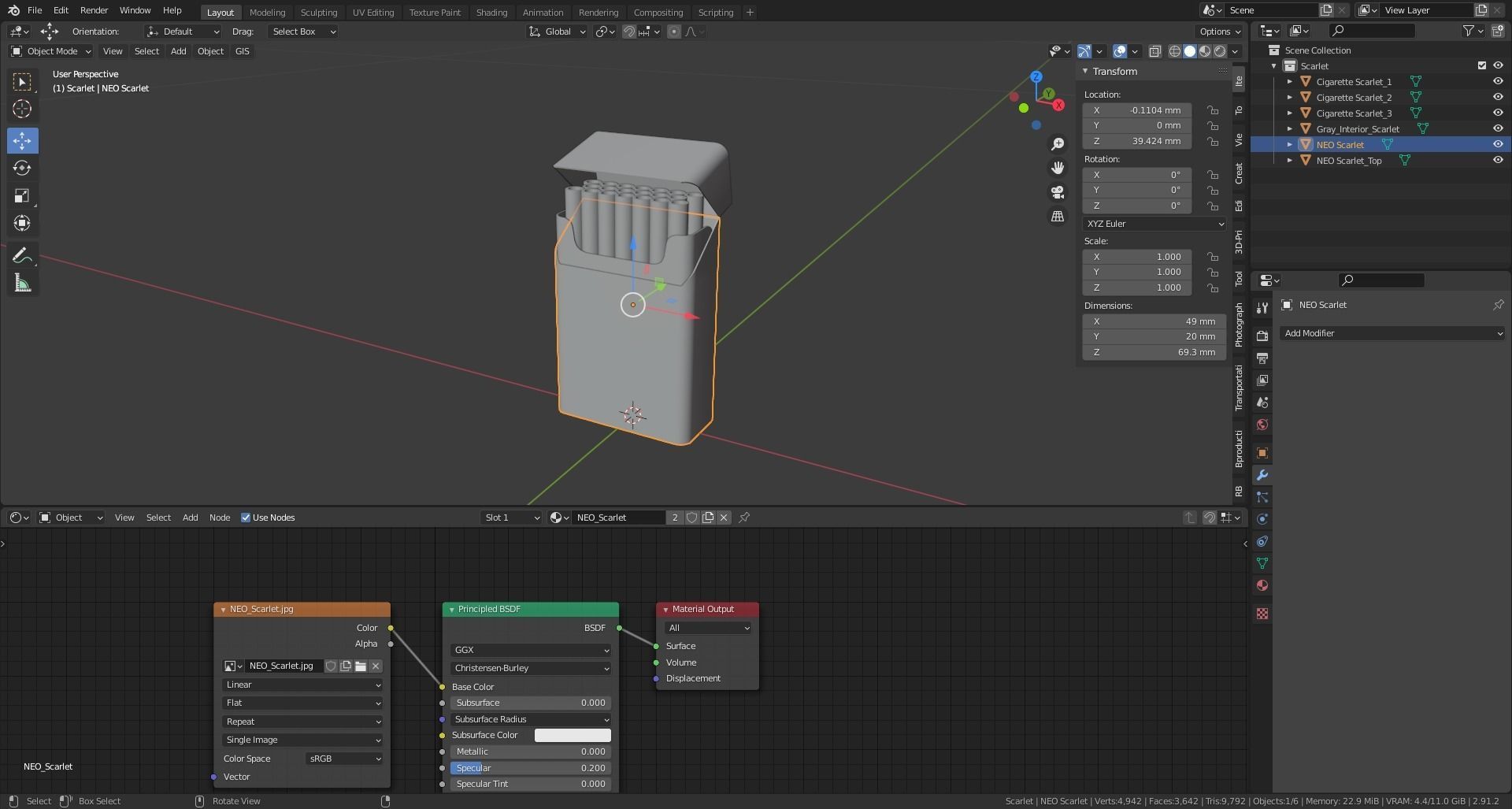Open the node editor Node menu
The image size is (1512, 809).
(220, 518)
